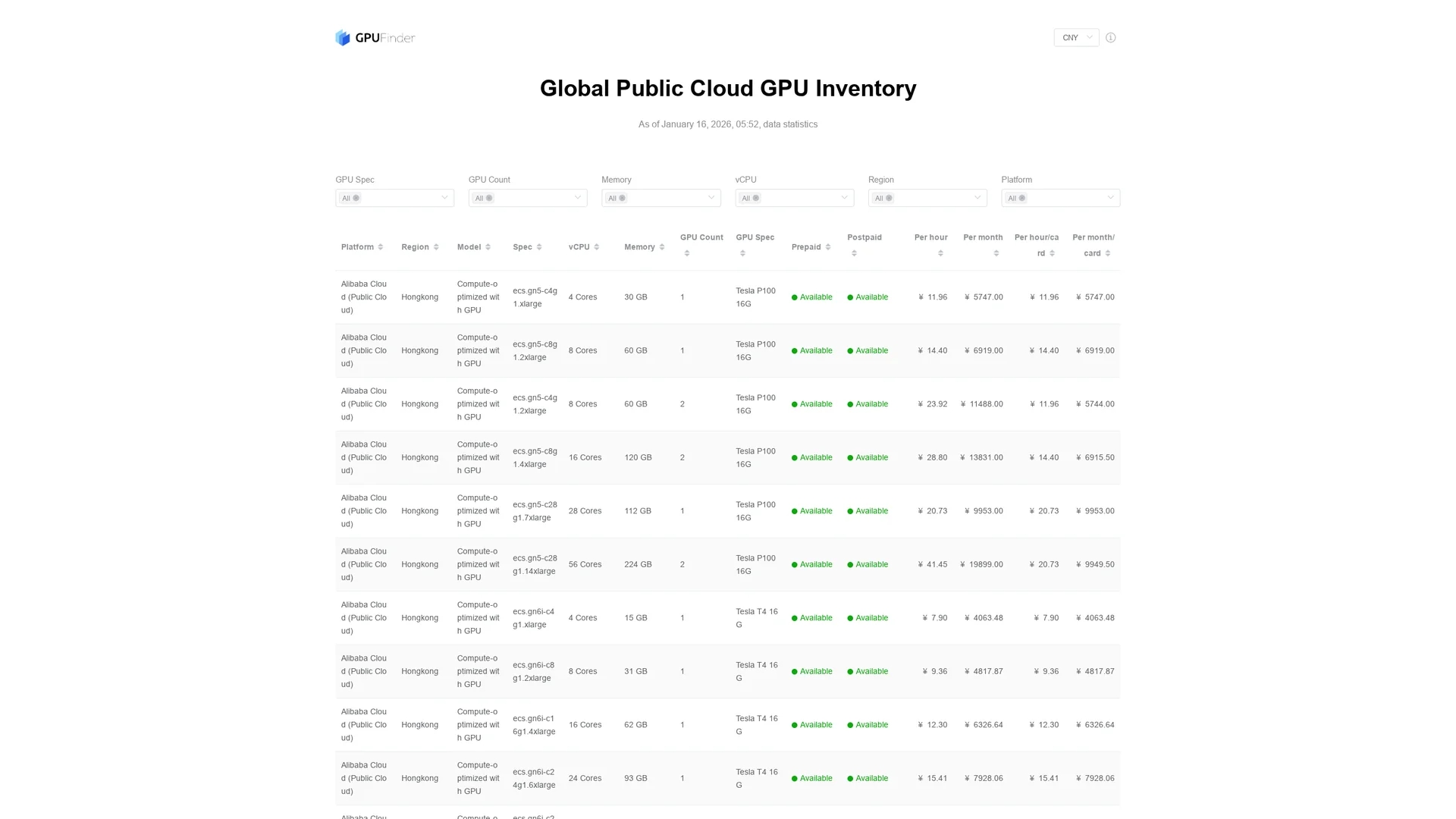Click Prepaid Available status for ecs.gn5-c4g1.xlarge
Screen dimensions: 1456x819
point(812,297)
